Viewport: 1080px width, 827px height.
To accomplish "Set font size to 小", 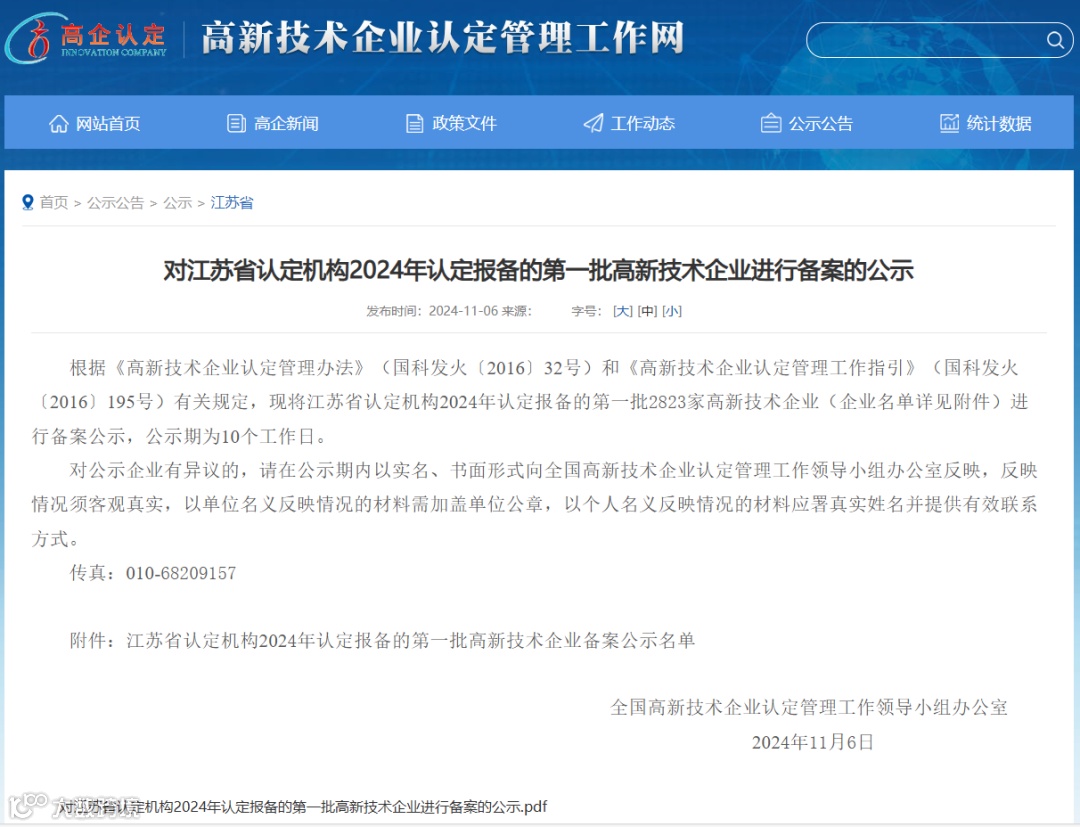I will pos(672,311).
